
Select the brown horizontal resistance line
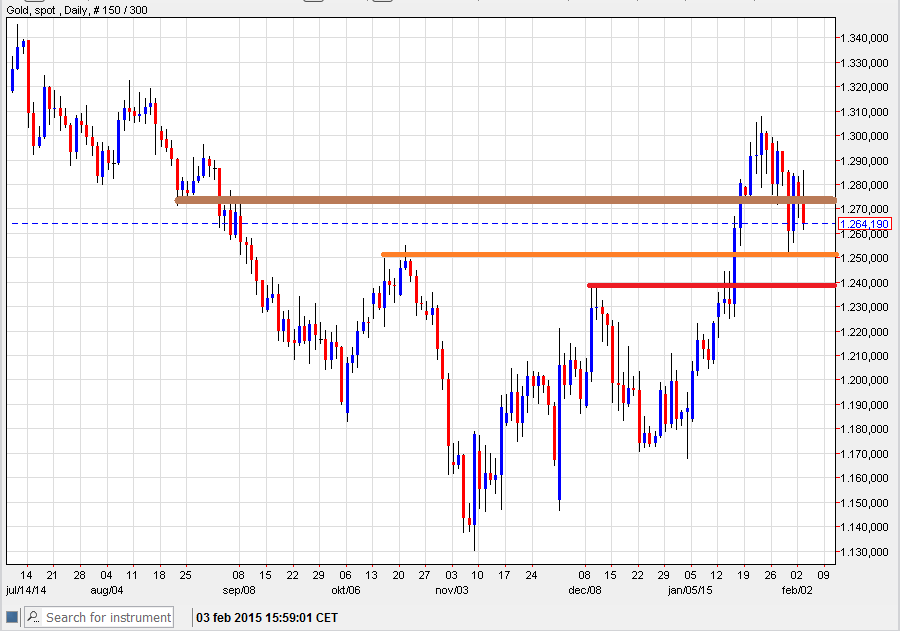(506, 200)
